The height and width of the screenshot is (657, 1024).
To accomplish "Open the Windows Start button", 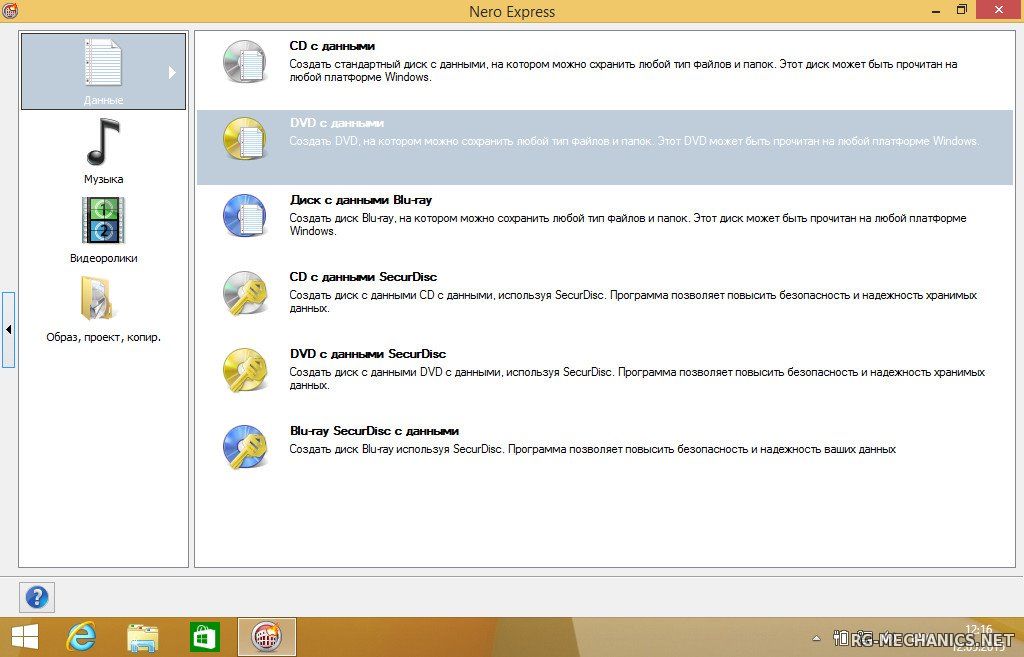I will [x=25, y=637].
